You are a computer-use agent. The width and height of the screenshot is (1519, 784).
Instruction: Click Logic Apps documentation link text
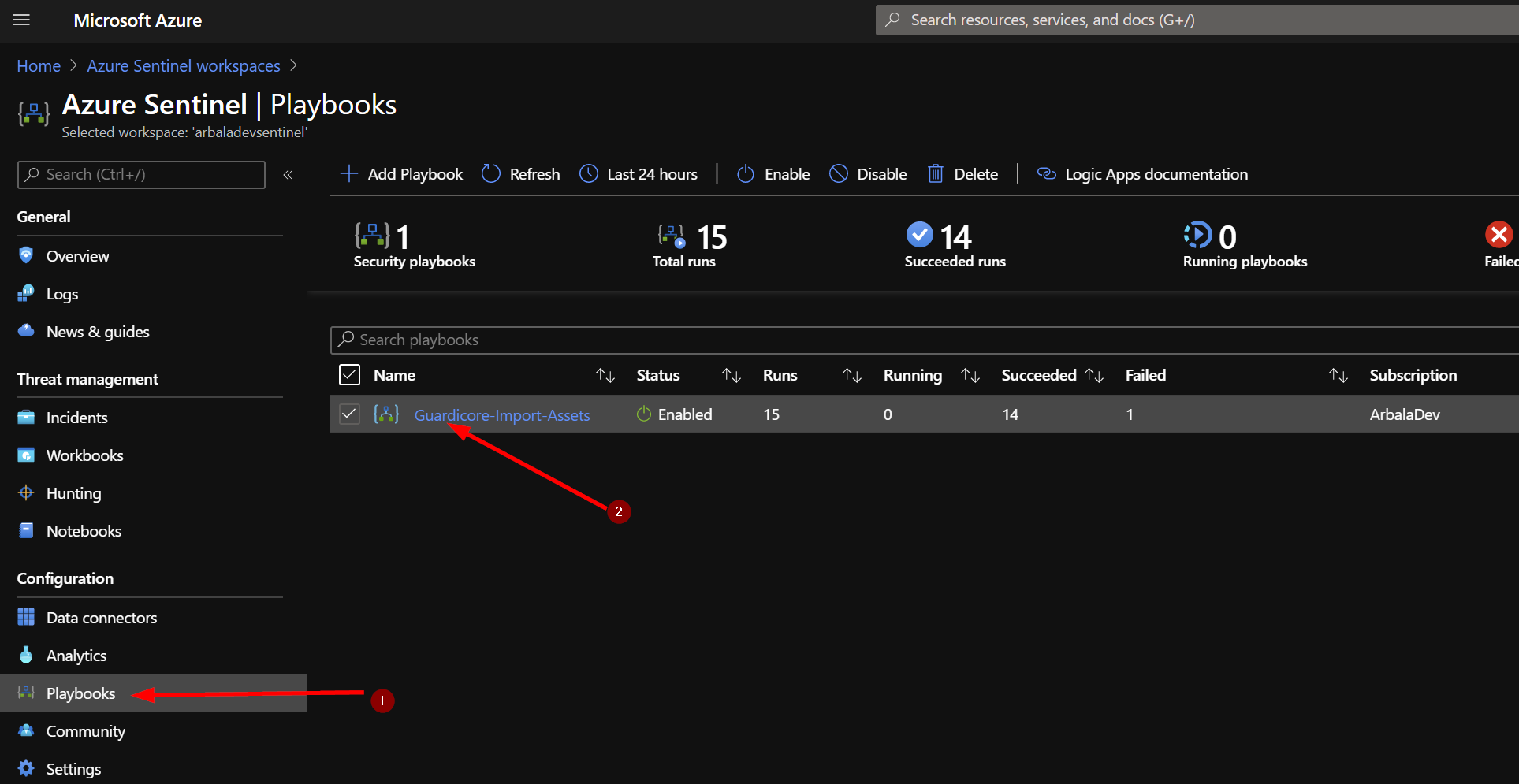tap(1156, 174)
